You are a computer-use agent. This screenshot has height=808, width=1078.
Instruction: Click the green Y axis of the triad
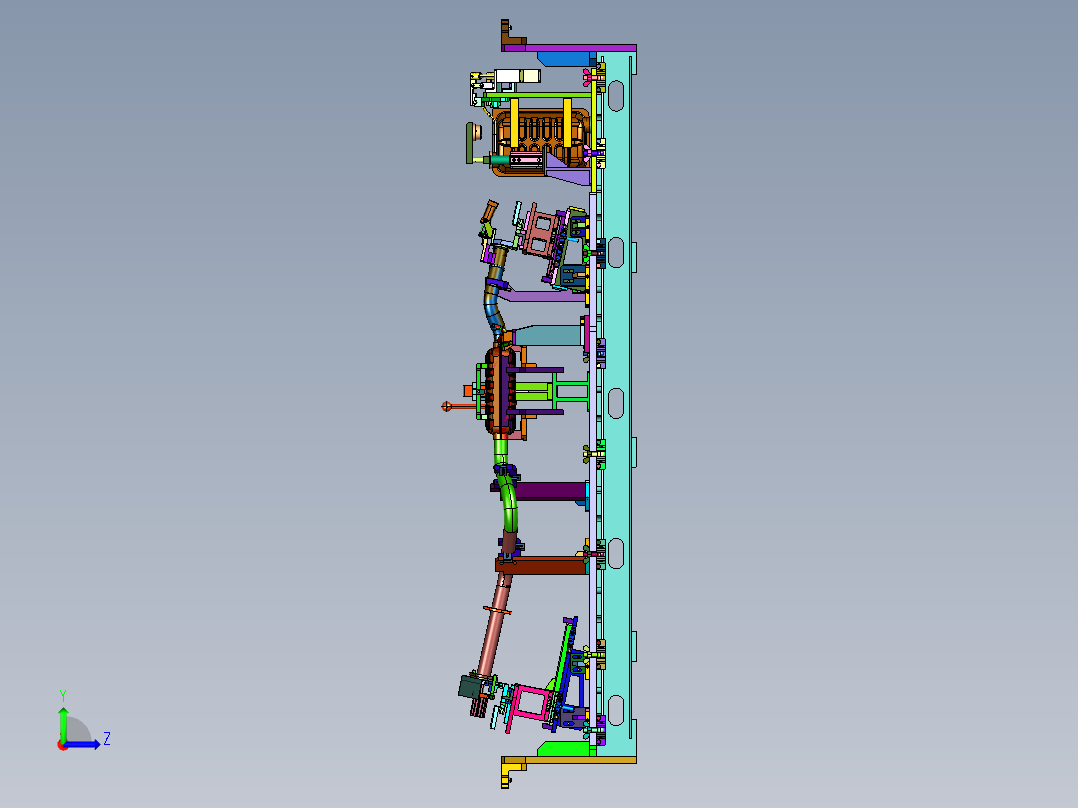tap(63, 724)
